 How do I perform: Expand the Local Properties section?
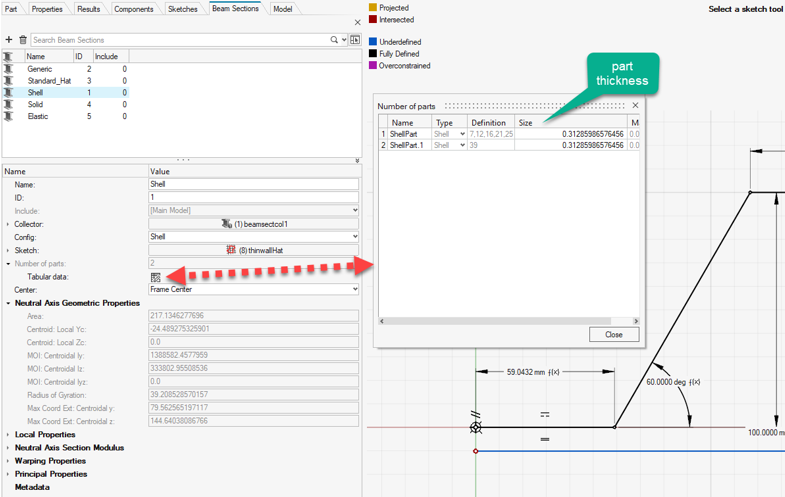(9, 435)
